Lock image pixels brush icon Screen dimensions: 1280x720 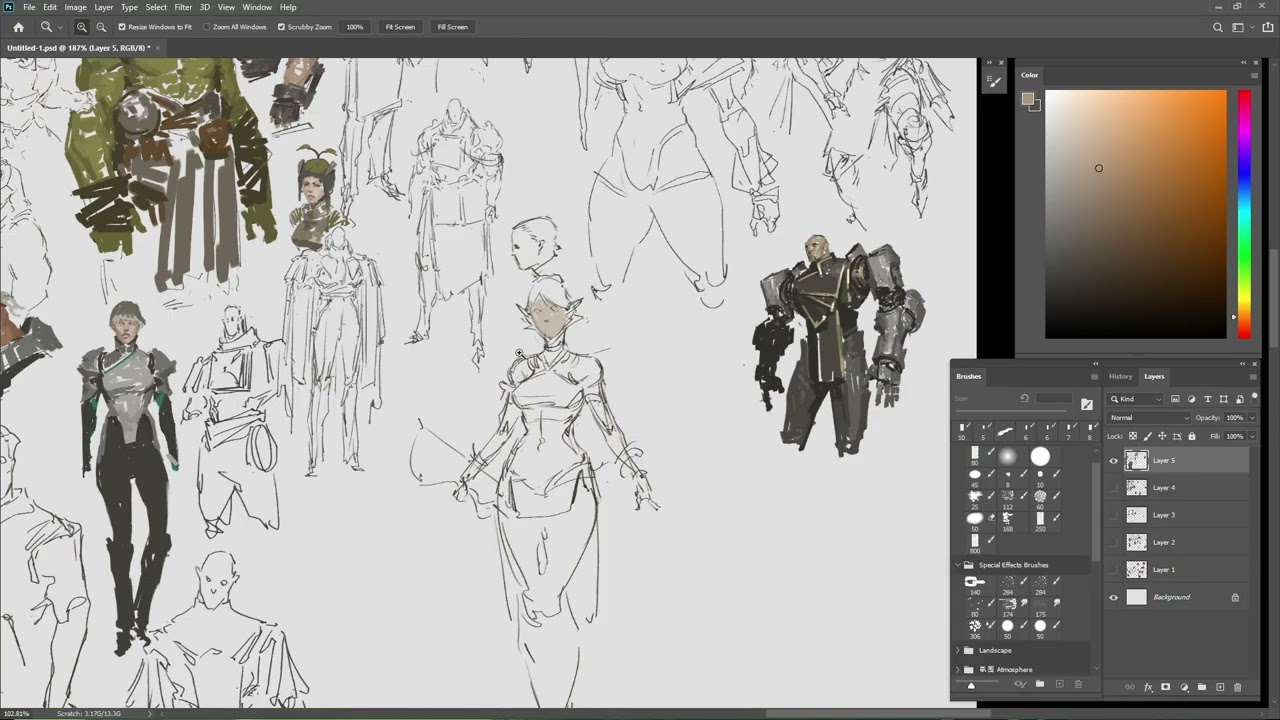tap(1148, 436)
